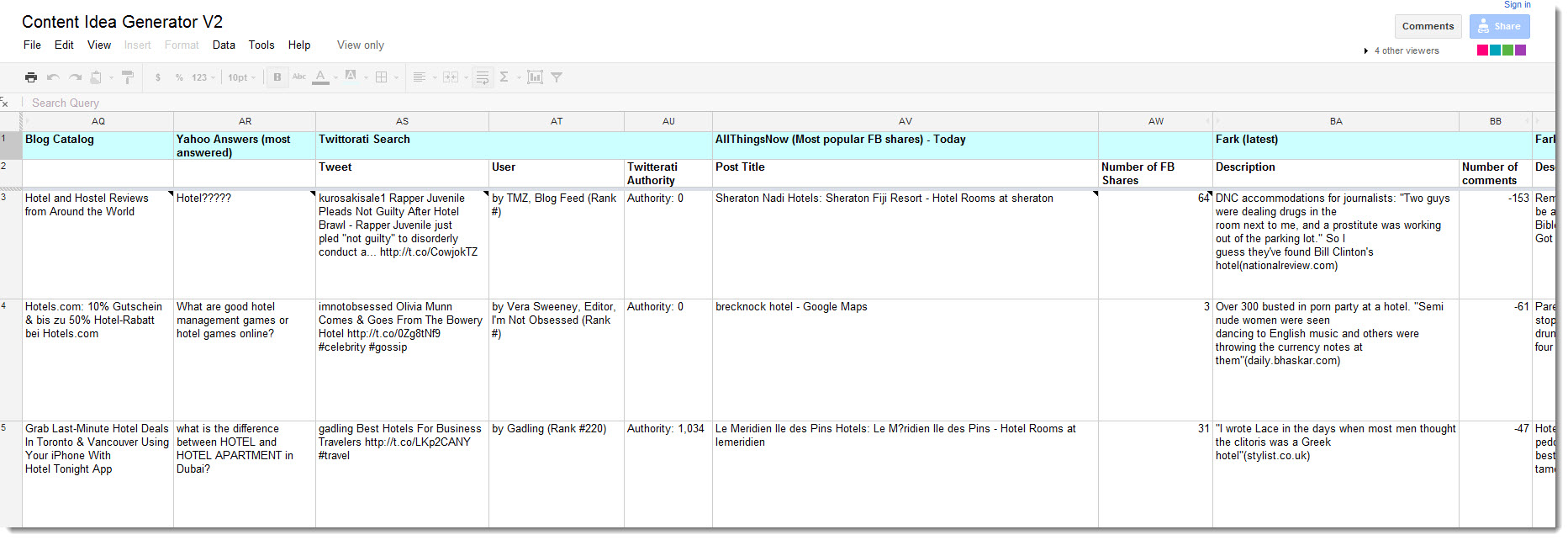
Task: Click the Sign in link
Action: click(x=1517, y=5)
